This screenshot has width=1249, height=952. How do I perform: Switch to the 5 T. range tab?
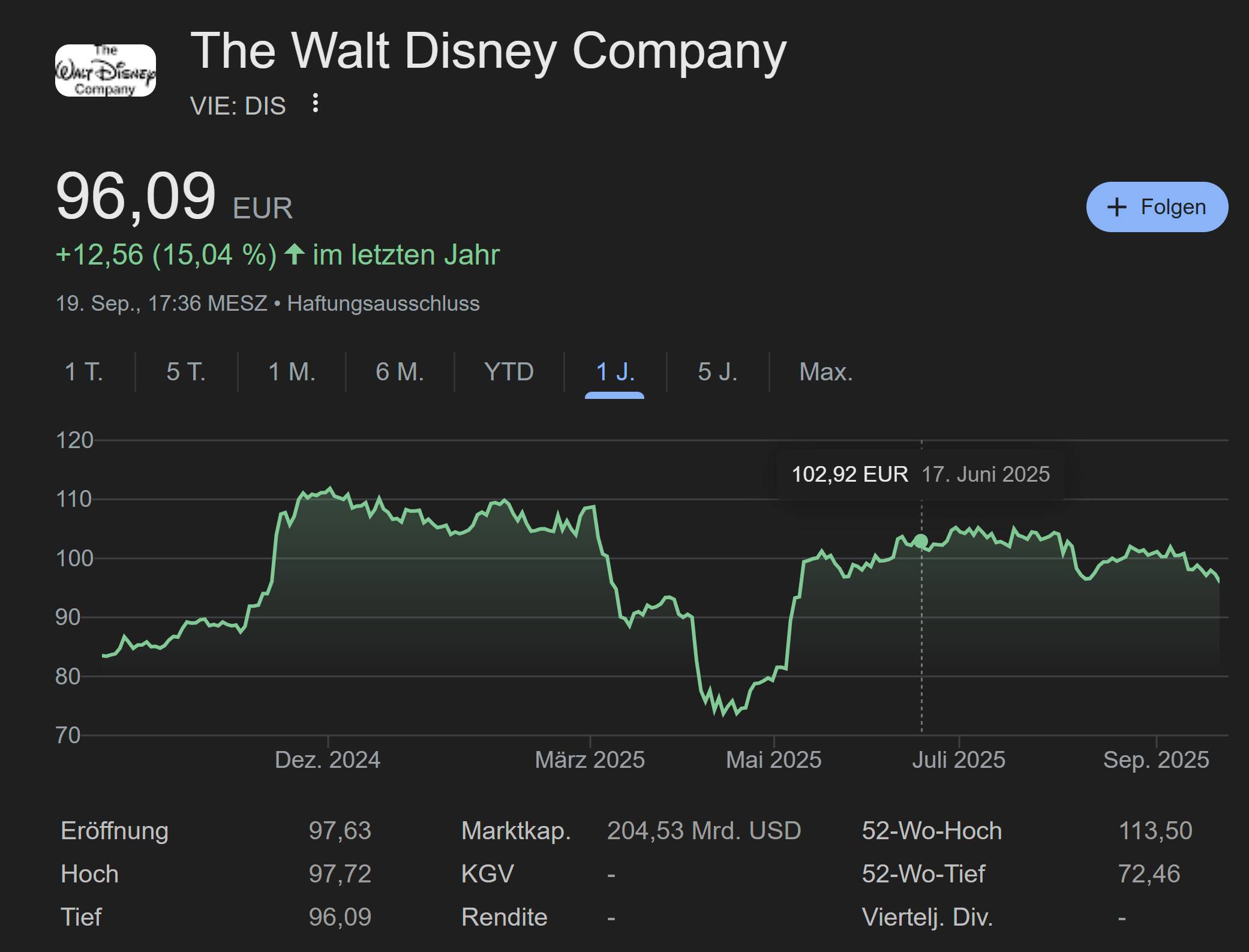point(186,372)
